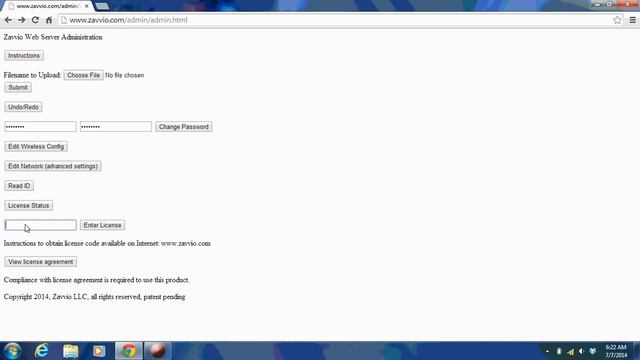Open the red ball app in taskbar

tap(158, 351)
